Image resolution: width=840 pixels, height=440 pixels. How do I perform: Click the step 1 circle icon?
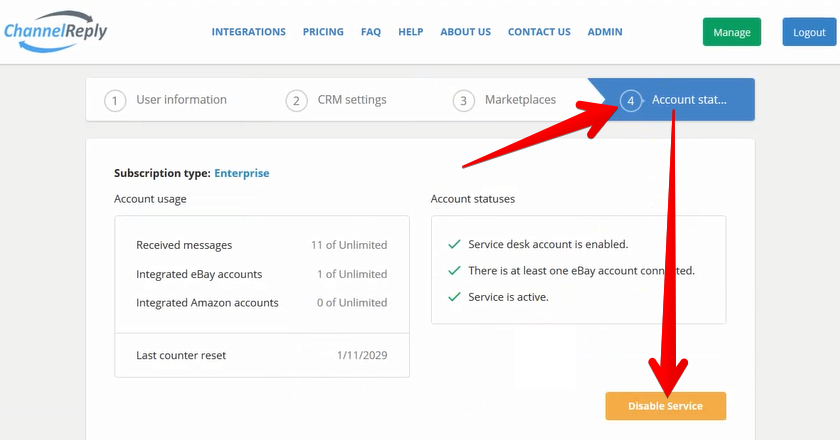point(115,101)
